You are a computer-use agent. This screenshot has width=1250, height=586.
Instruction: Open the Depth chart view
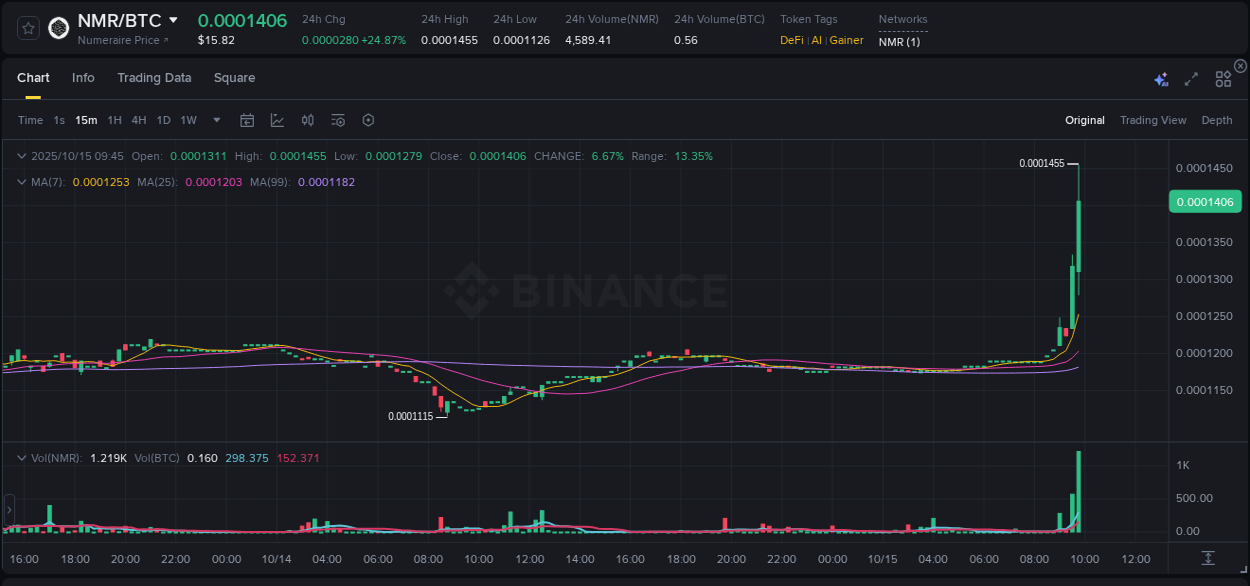coord(1217,120)
